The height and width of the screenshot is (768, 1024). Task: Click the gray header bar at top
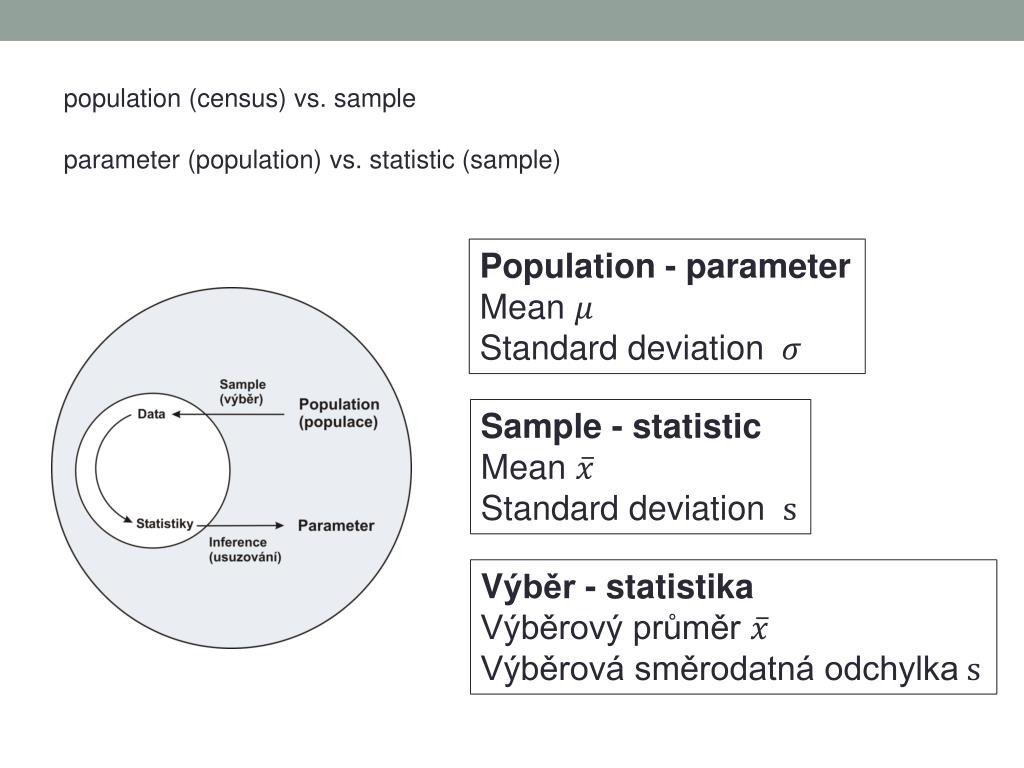coord(512,20)
